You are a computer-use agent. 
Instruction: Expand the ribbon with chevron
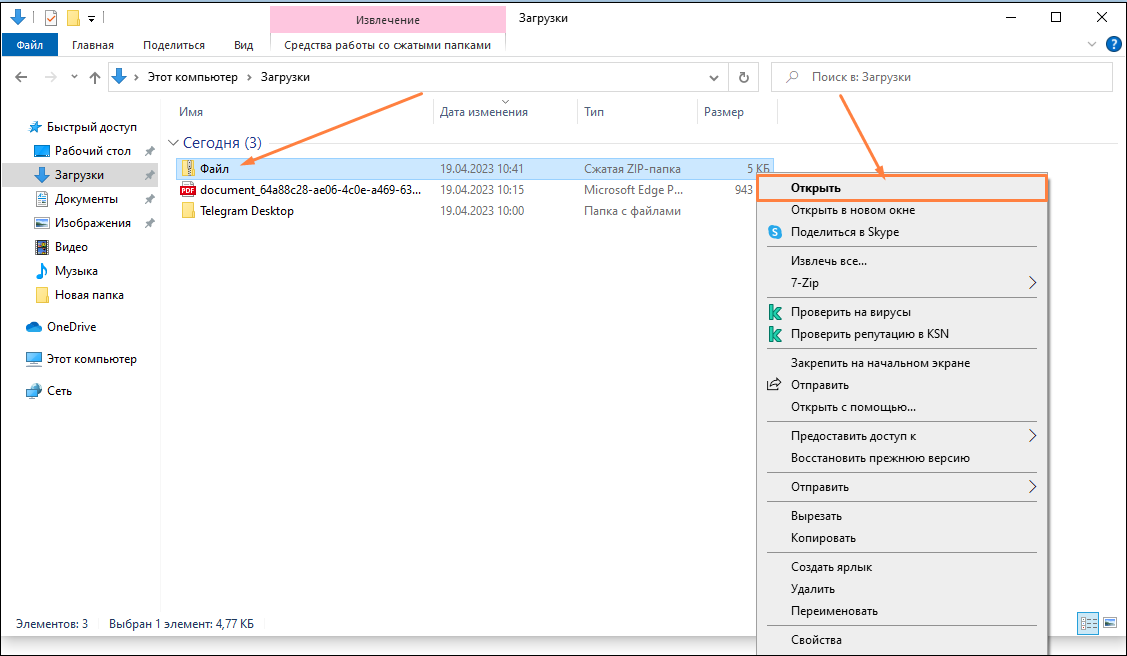click(x=1091, y=45)
